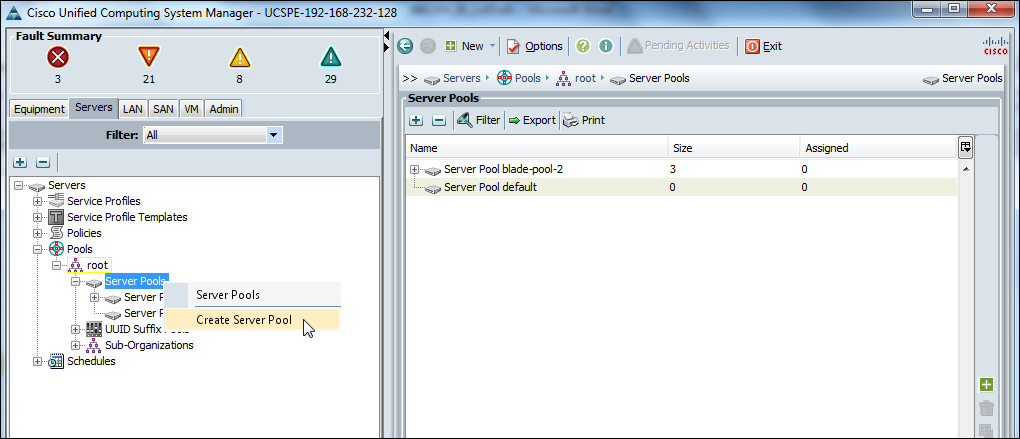1020x439 pixels.
Task: Select Schedules in the tree
Action: [x=91, y=361]
